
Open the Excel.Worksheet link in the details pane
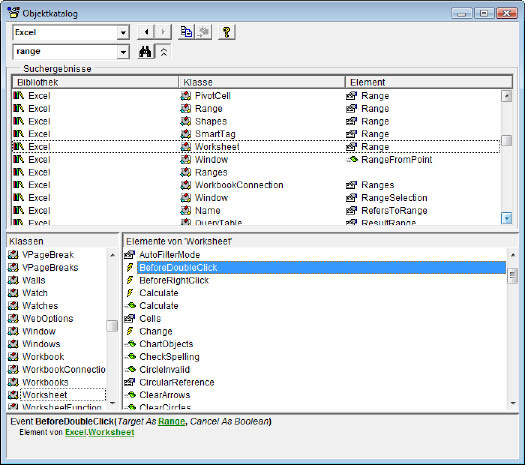pos(99,432)
